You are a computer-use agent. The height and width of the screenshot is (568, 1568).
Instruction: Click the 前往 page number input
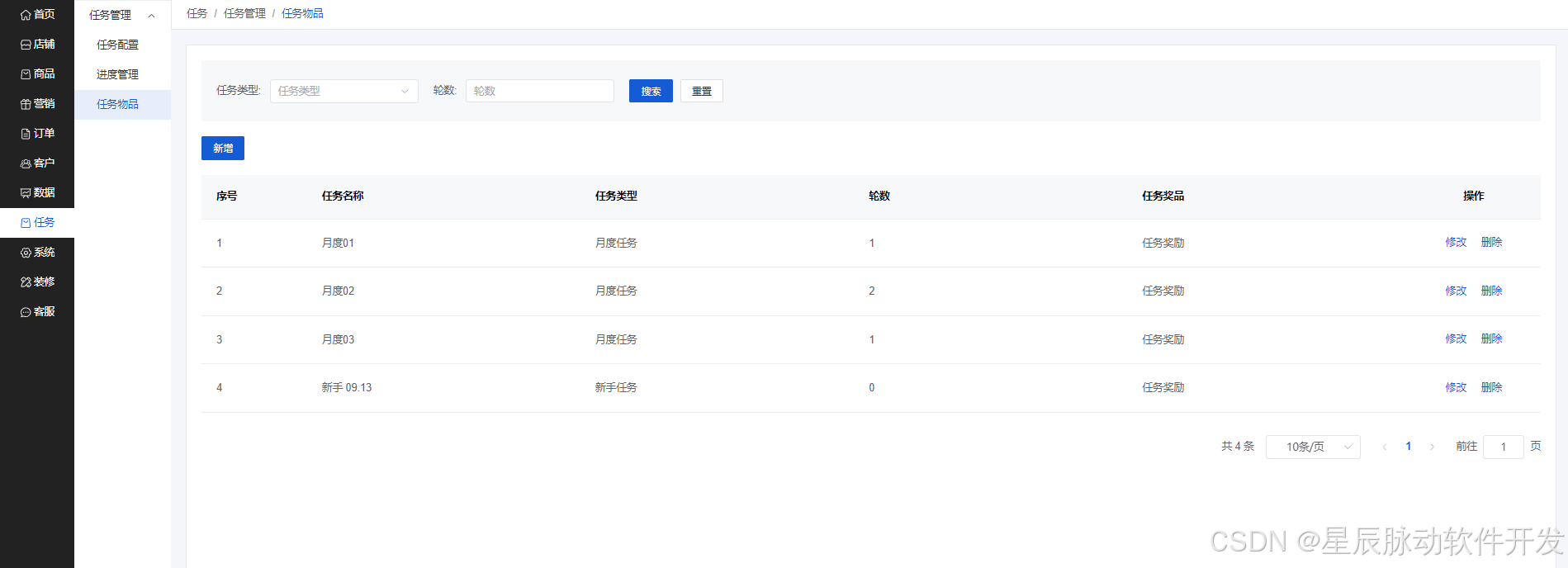1504,447
